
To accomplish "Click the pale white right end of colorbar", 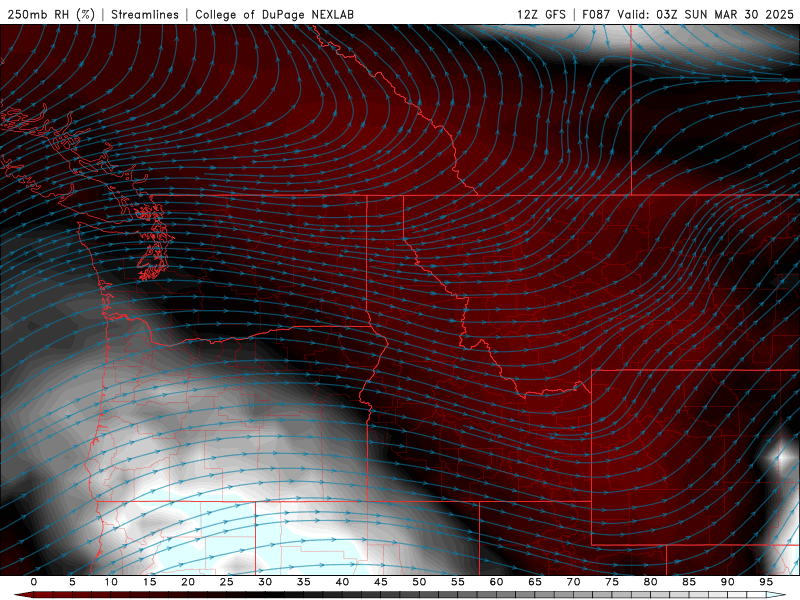I will pos(776,595).
